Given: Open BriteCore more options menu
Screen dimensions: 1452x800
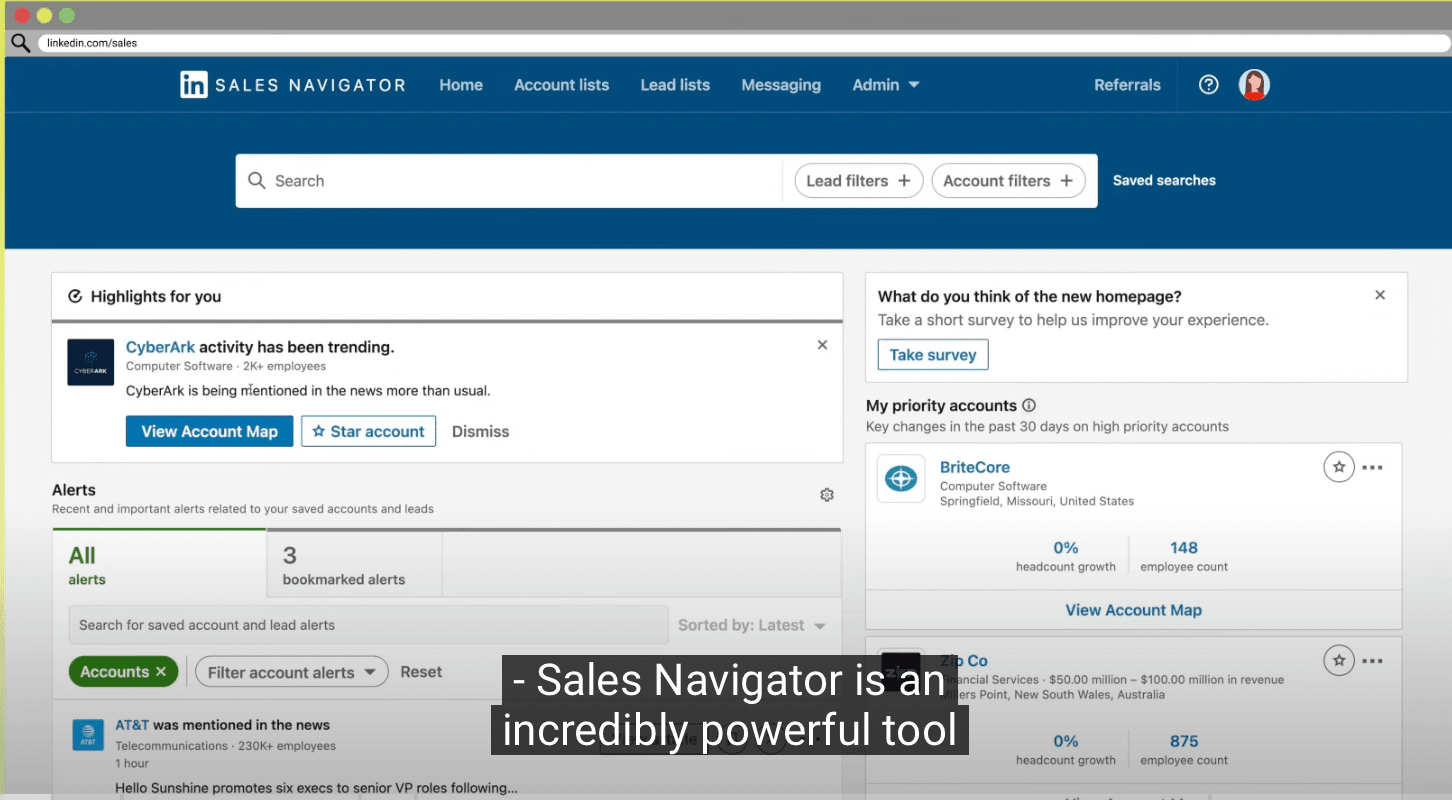Looking at the screenshot, I should coord(1373,467).
